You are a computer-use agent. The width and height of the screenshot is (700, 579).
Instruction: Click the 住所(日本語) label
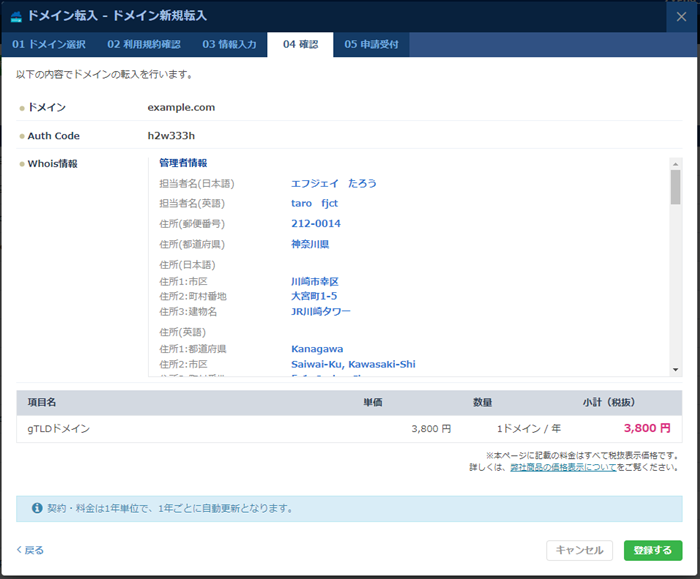[187, 265]
